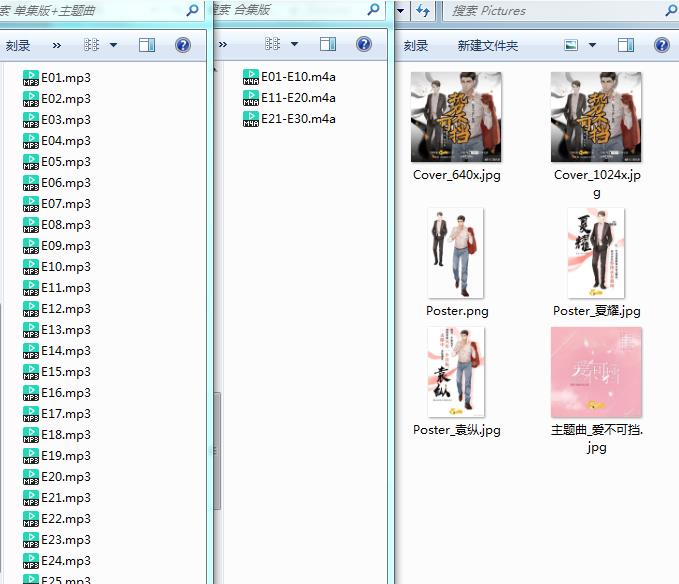Select the pink 主题曲_爱不可挡.jpg thumbnail
The height and width of the screenshot is (584, 679).
596,372
